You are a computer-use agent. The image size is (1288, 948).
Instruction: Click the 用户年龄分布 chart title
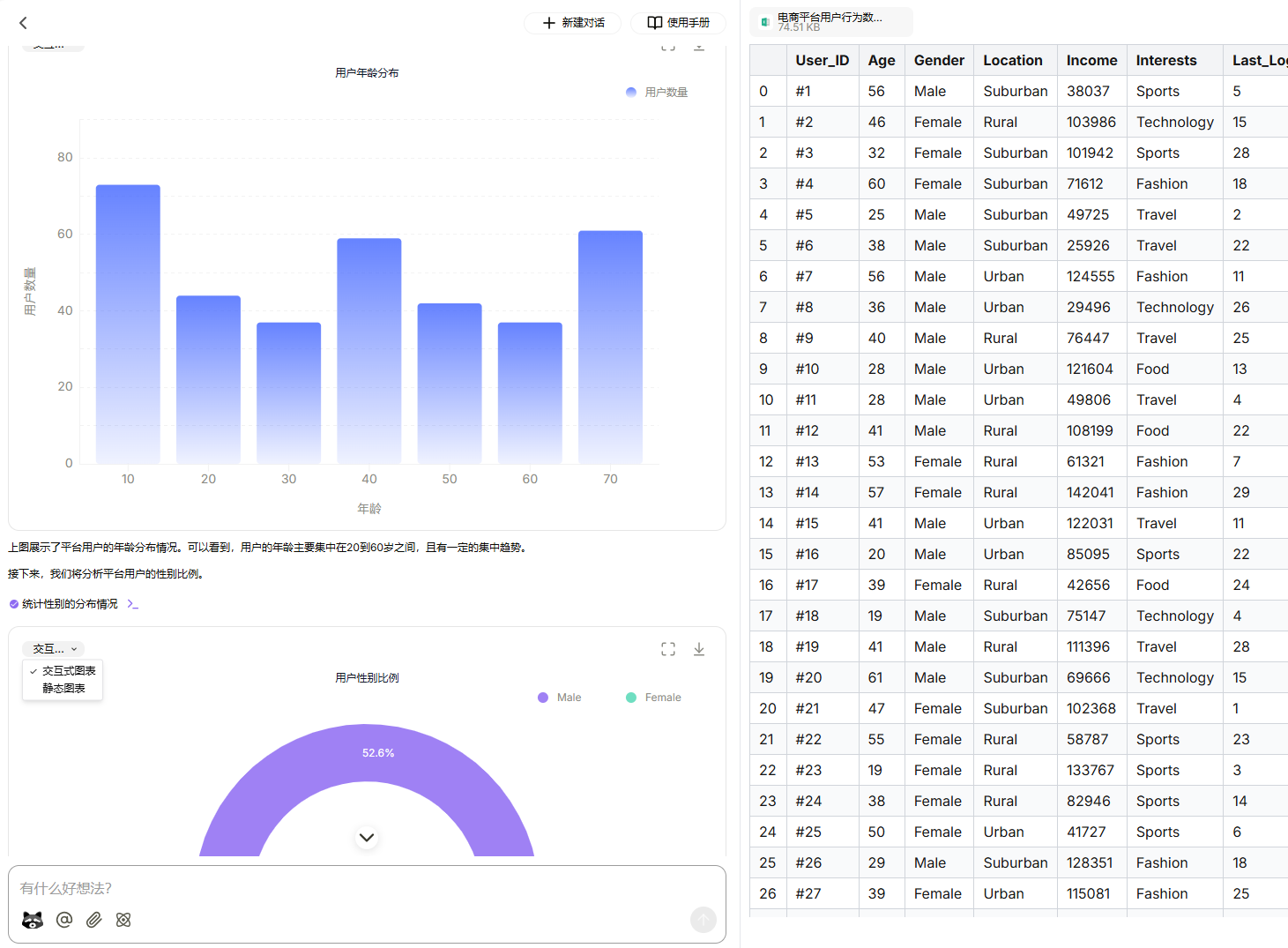(367, 73)
